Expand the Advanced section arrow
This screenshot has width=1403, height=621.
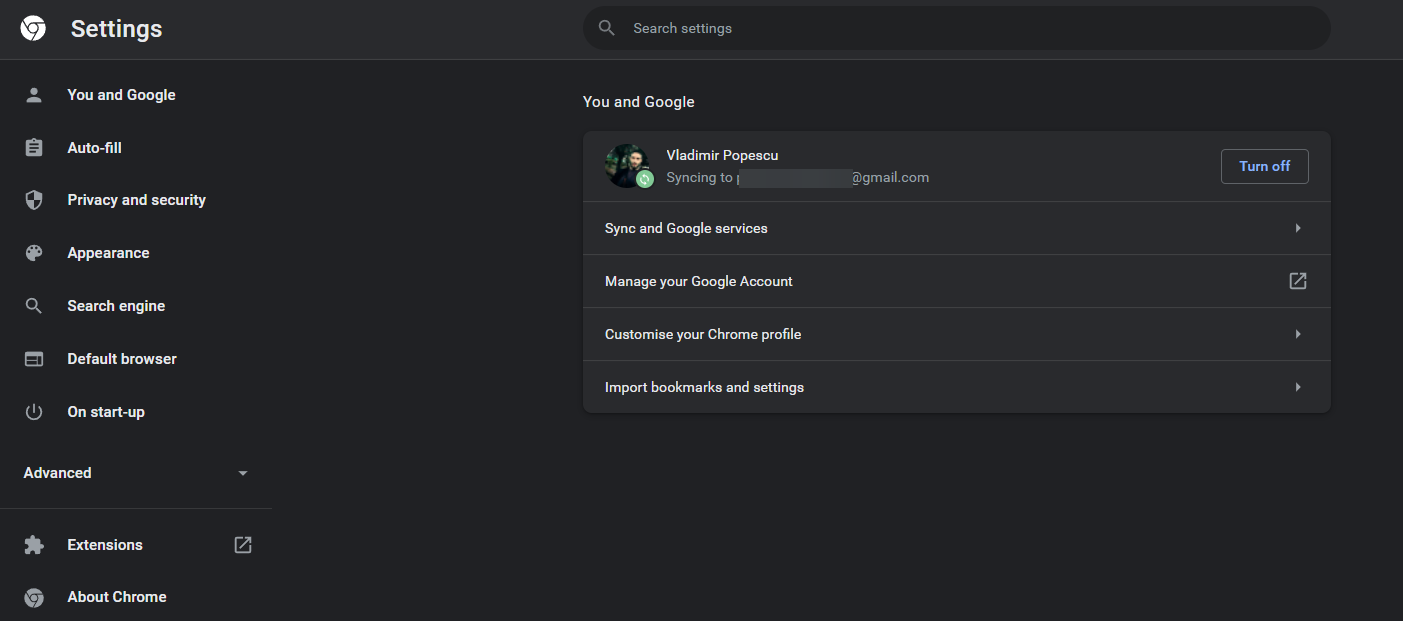[243, 473]
